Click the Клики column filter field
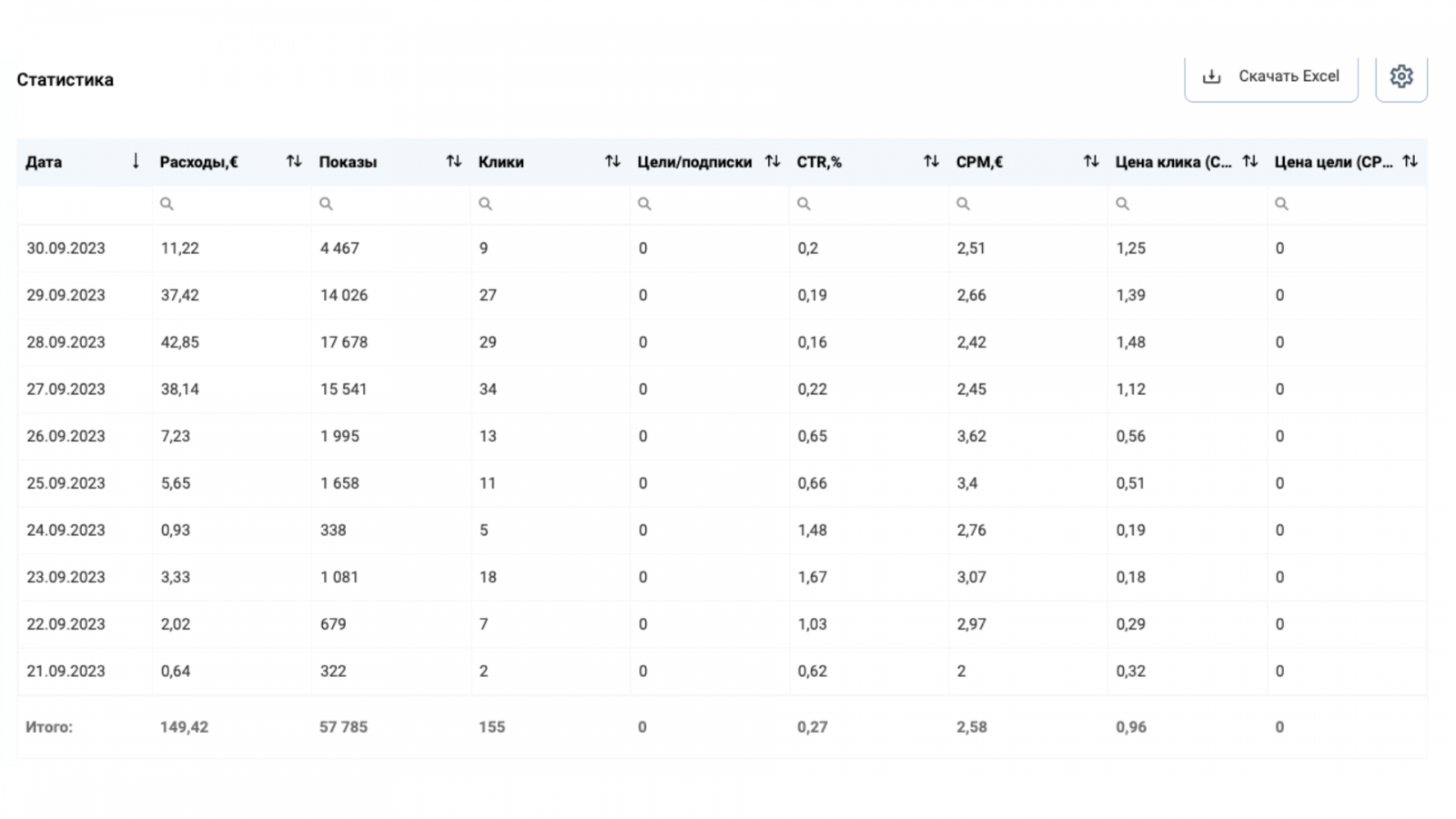This screenshot has height=819, width=1456. [551, 204]
